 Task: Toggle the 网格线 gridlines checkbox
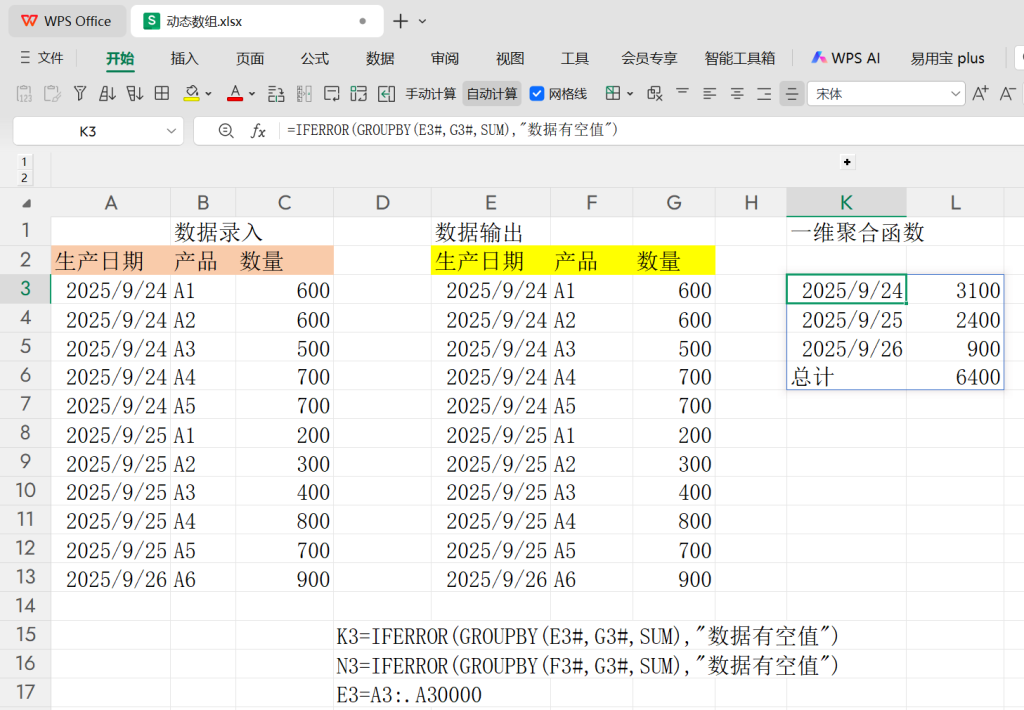tap(537, 94)
